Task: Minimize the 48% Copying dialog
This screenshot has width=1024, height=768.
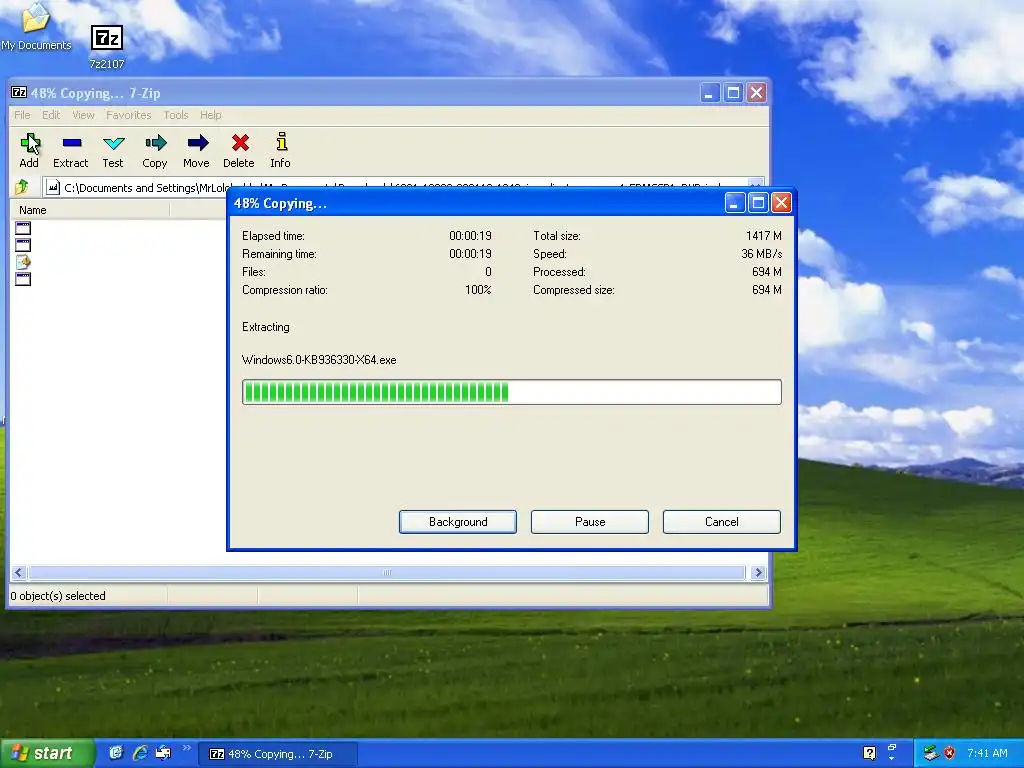Action: pos(735,203)
